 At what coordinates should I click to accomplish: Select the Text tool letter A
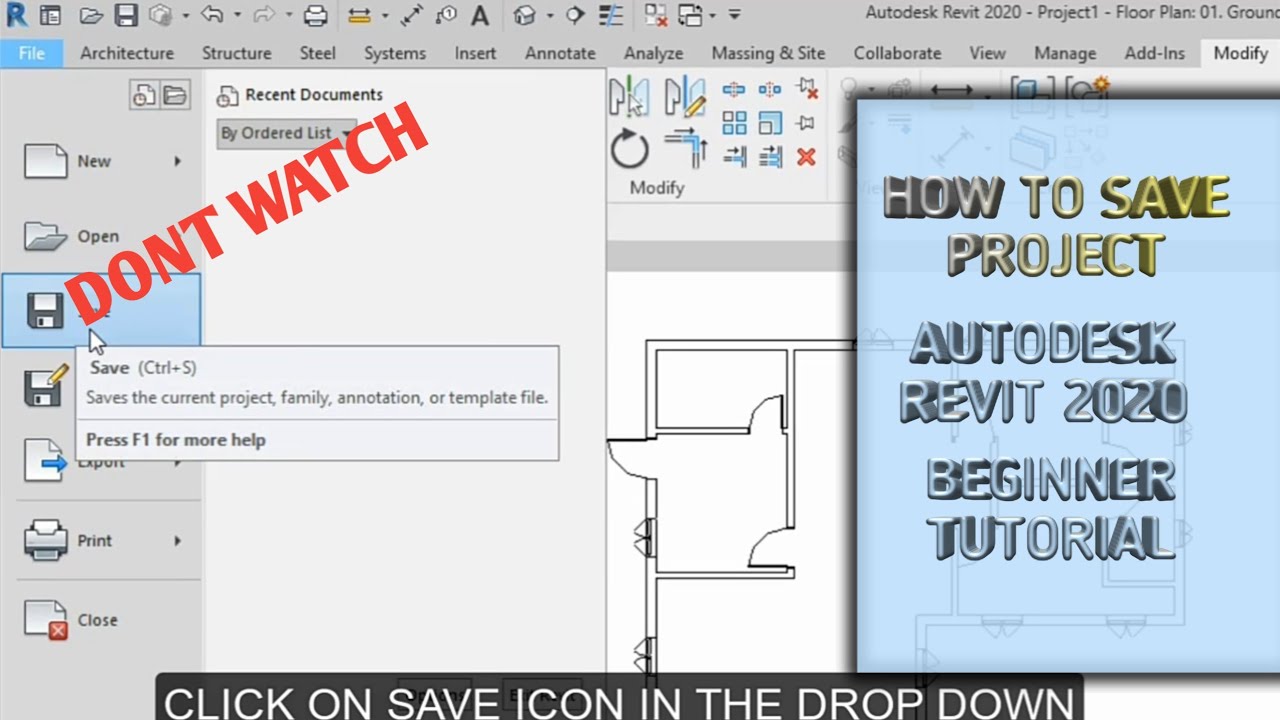click(480, 15)
